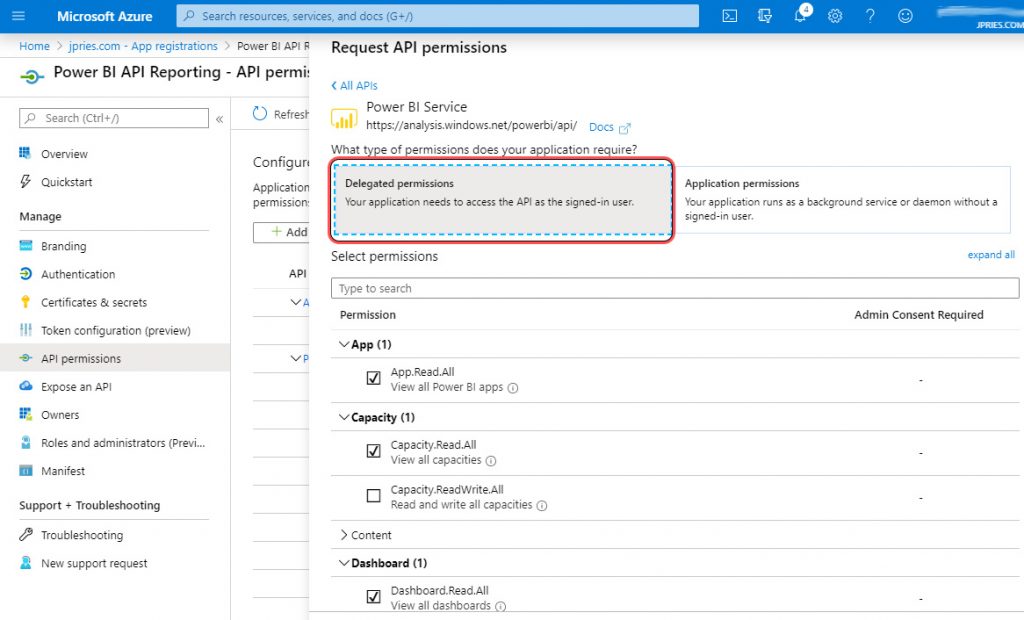
Task: Uncheck the App.Read.All permission checkbox
Action: coord(373,378)
